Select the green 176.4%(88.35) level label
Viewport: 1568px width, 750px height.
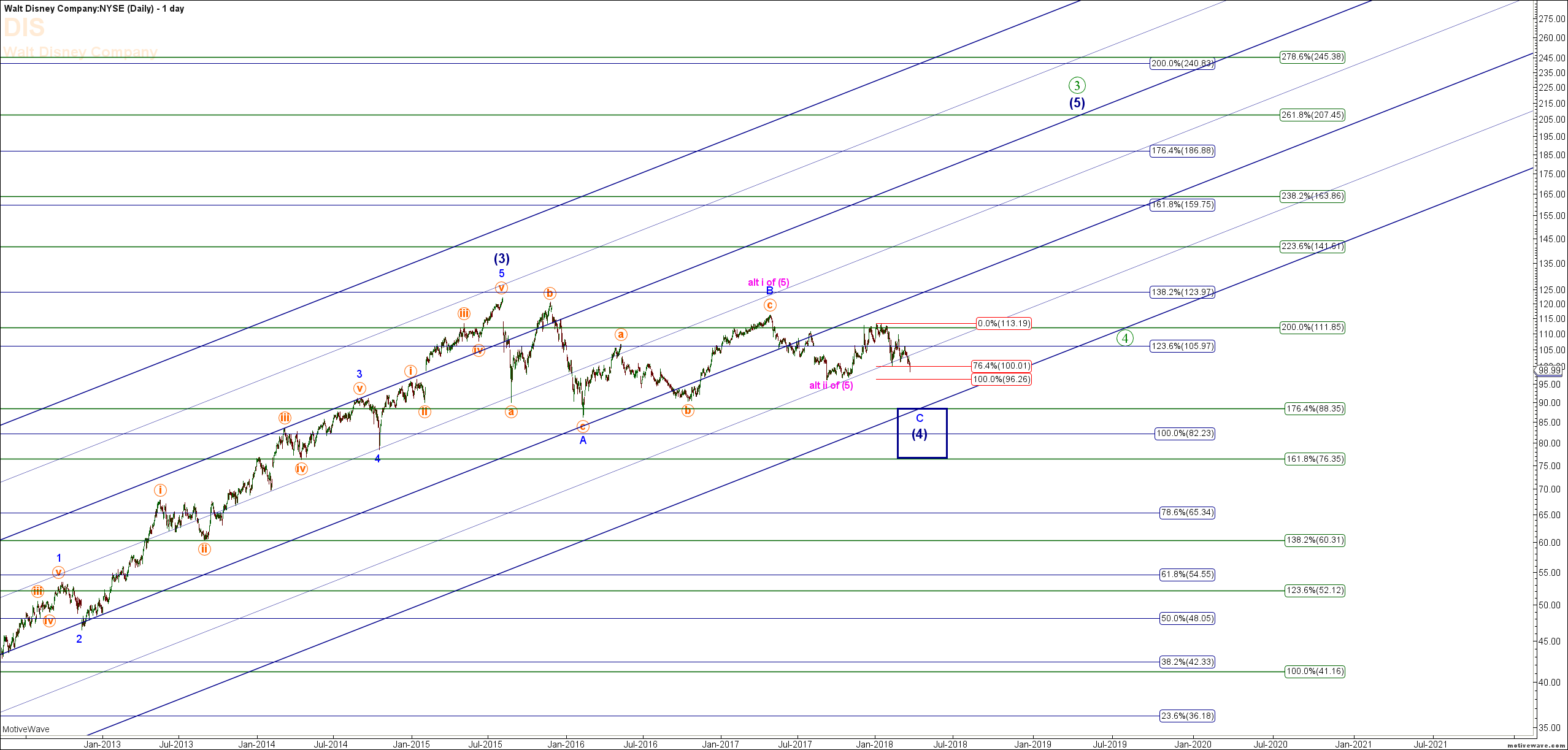click(1314, 408)
